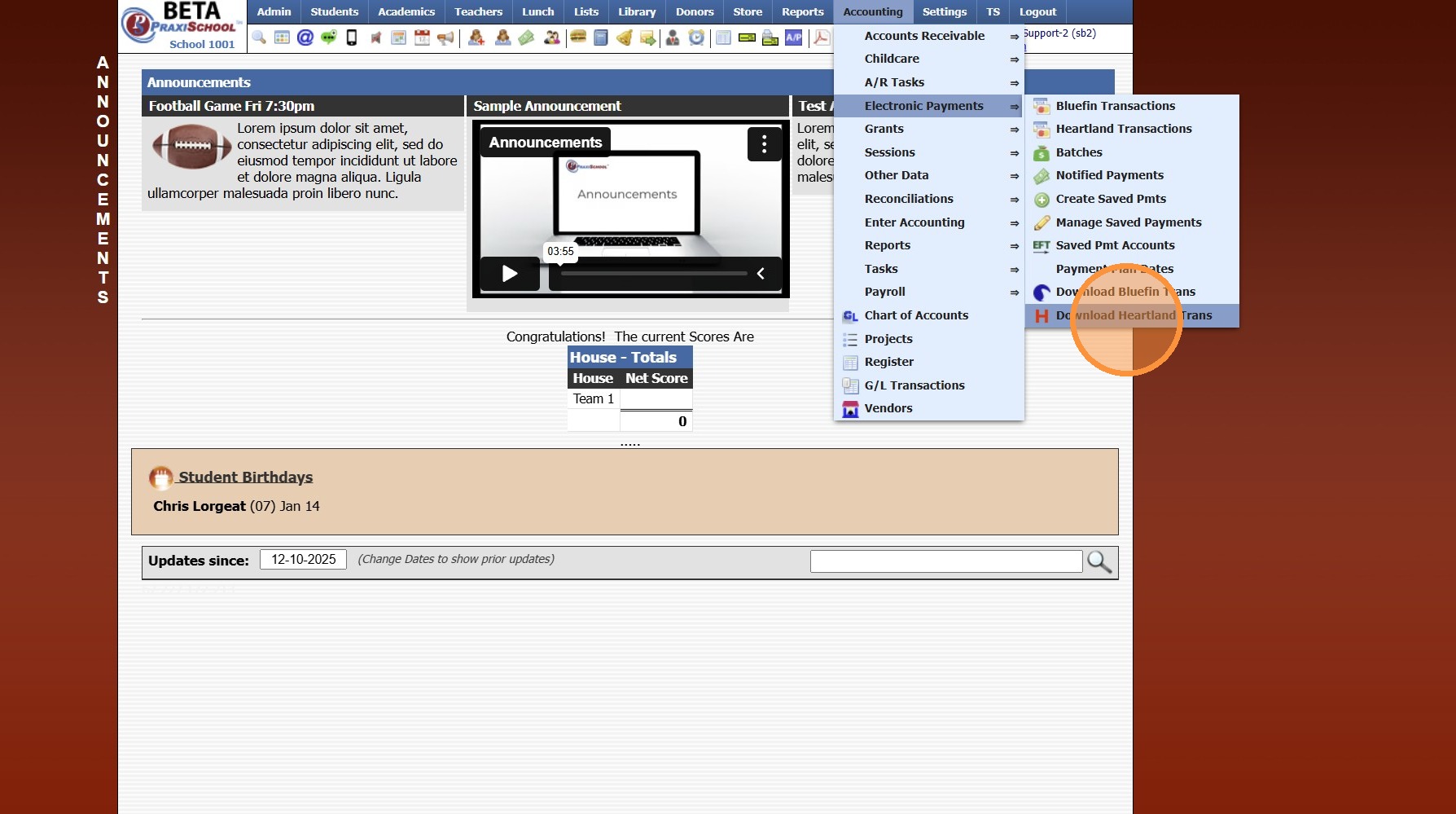1456x814 pixels.
Task: Click the Updates since date field
Action: coord(303,560)
